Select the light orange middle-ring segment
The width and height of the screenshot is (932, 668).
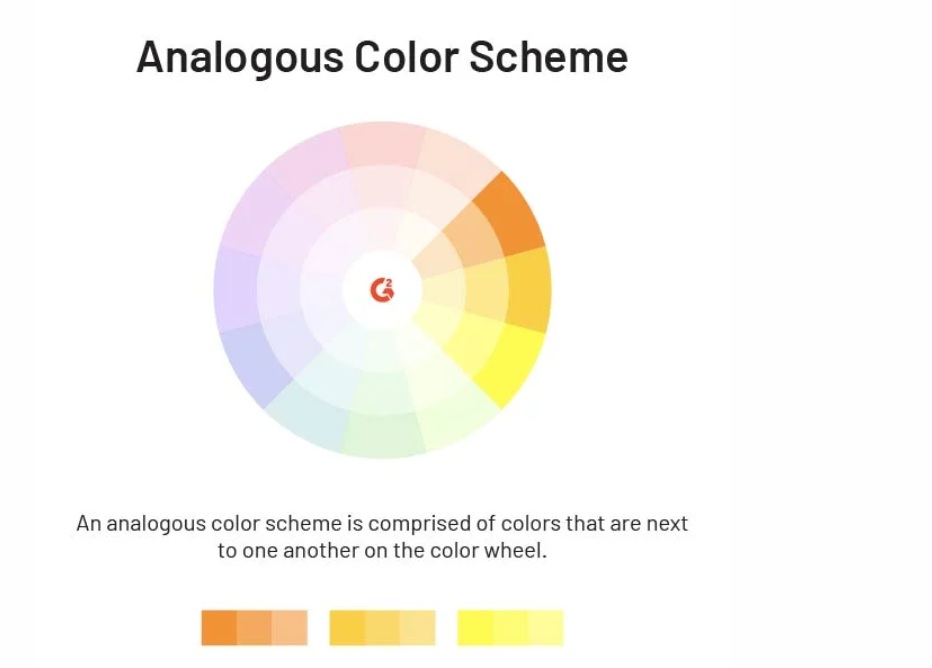(475, 236)
